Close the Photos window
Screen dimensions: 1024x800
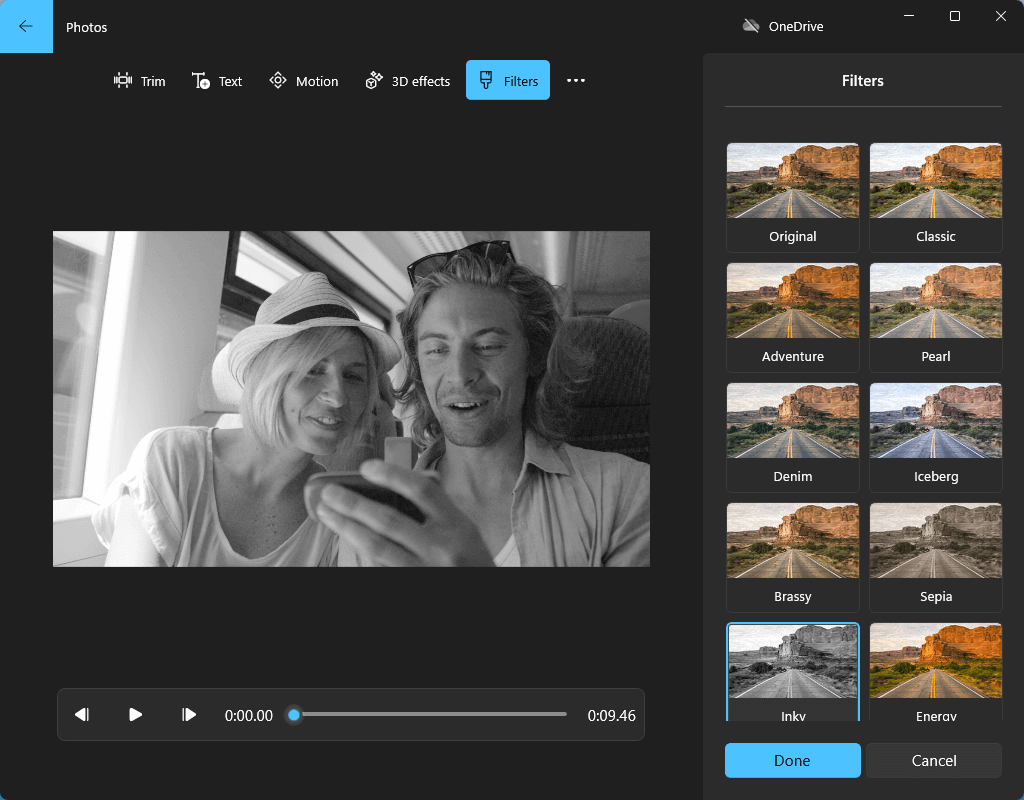pyautogui.click(x=1000, y=16)
